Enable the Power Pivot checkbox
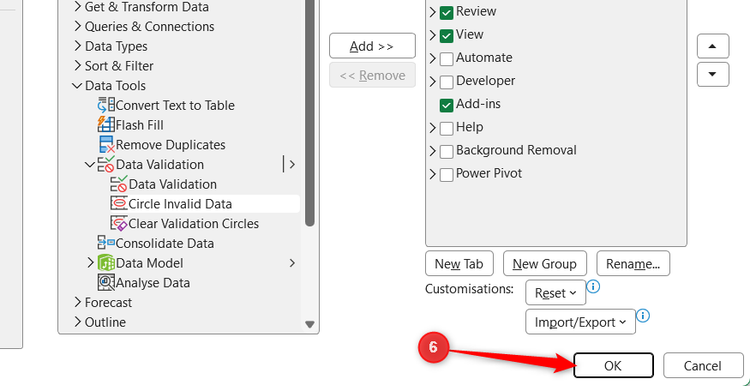 point(446,175)
